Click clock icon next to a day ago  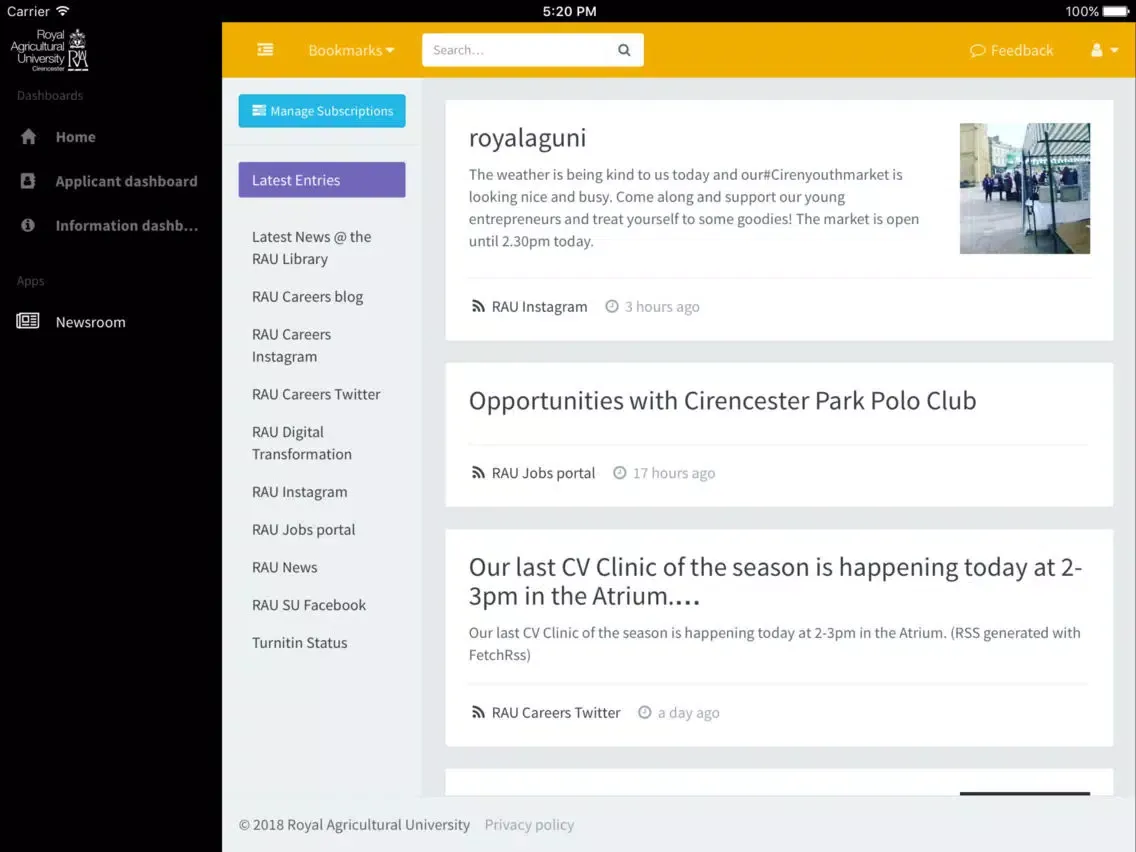point(644,712)
